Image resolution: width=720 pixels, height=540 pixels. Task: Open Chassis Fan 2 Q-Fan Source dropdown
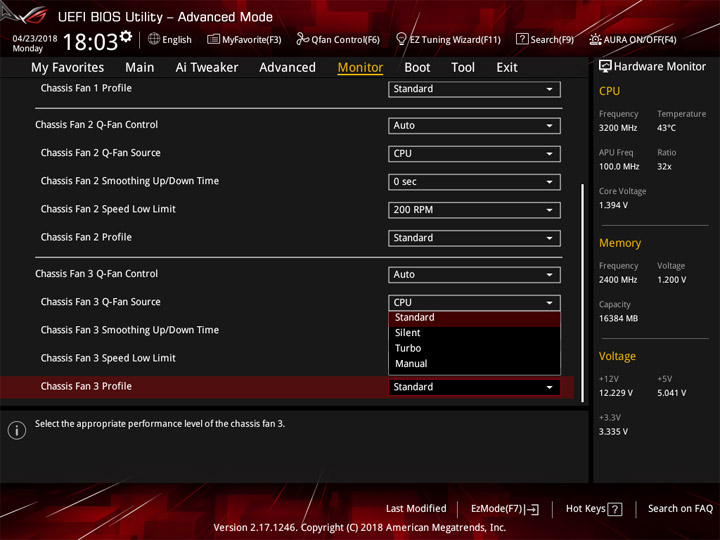474,154
